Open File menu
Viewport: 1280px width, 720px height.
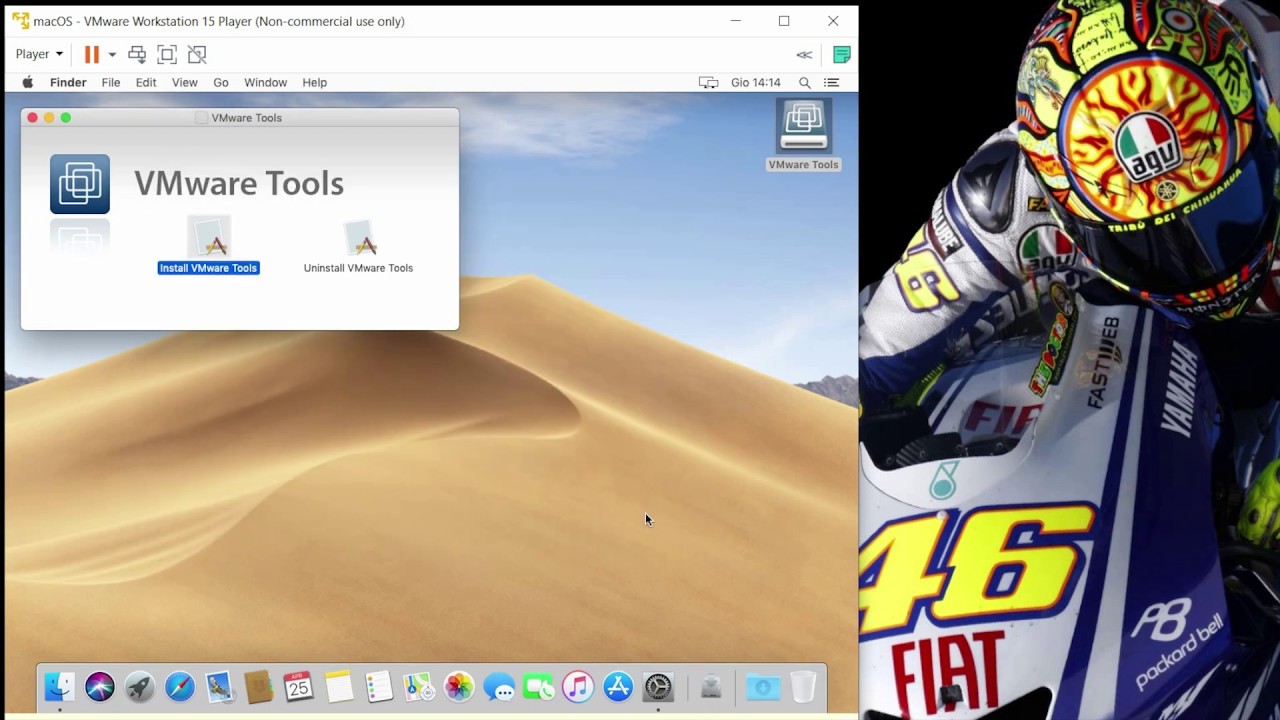point(111,83)
